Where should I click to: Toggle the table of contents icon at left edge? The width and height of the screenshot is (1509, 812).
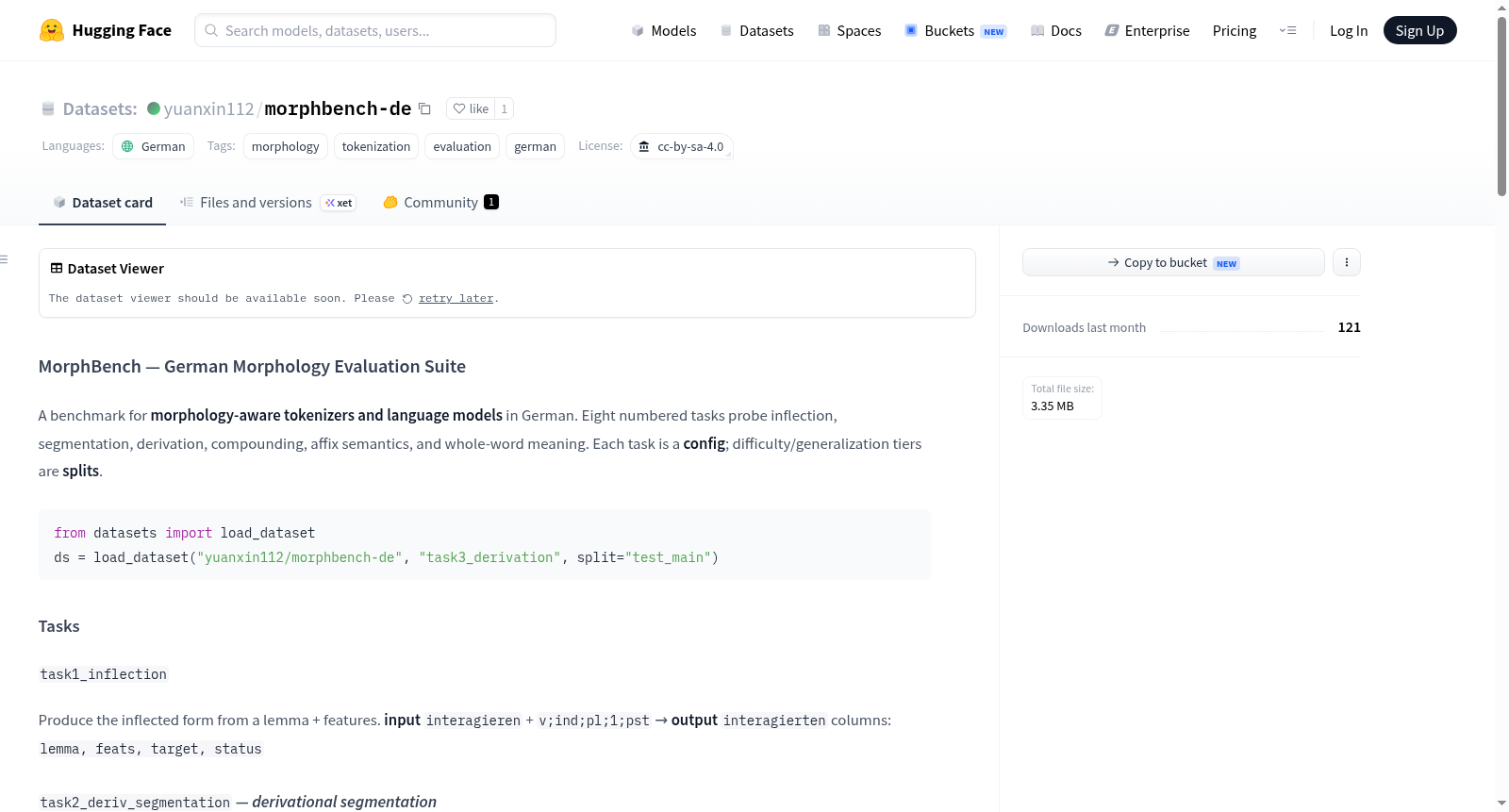tap(5, 259)
